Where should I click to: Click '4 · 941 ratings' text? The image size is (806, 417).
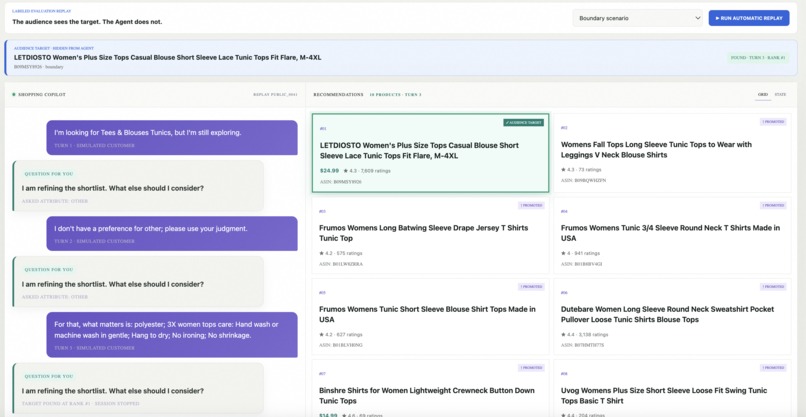point(583,253)
